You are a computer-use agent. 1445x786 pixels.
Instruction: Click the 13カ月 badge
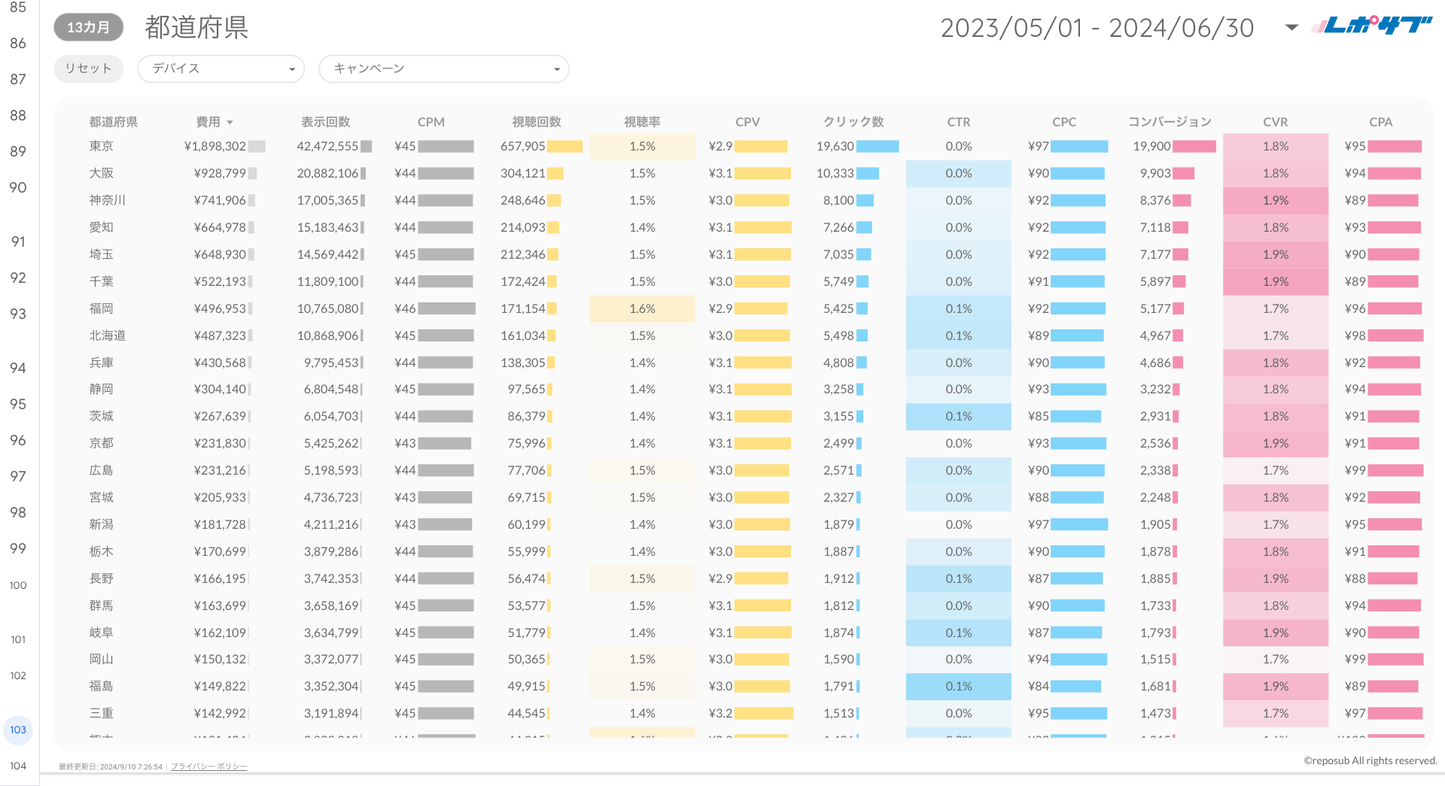pyautogui.click(x=88, y=28)
